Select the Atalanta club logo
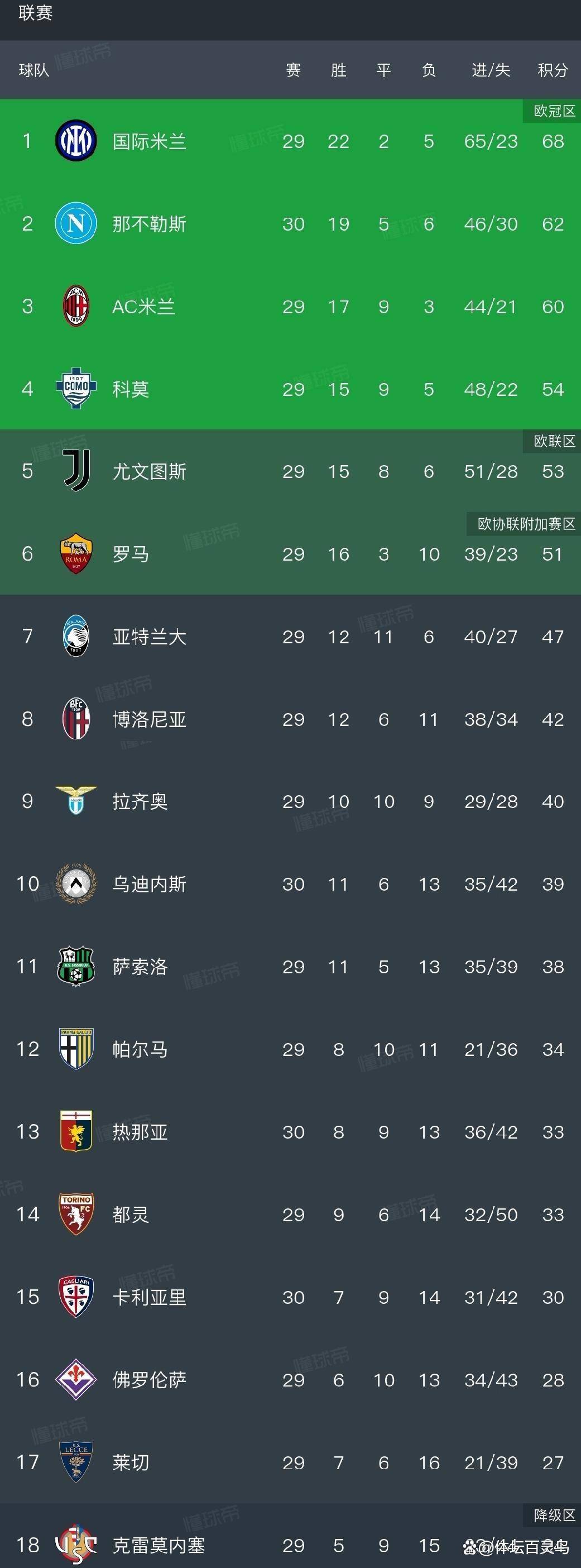The image size is (581, 1568). [x=75, y=637]
